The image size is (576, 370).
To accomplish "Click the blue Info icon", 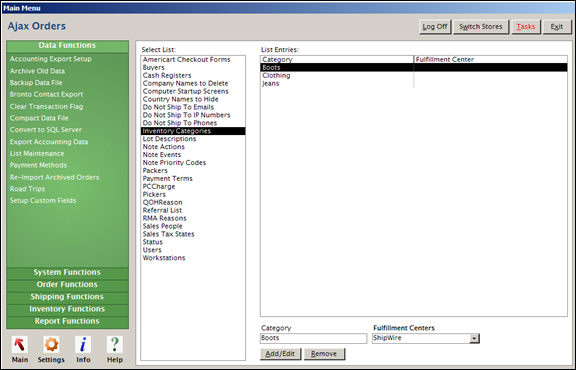I will pyautogui.click(x=83, y=345).
